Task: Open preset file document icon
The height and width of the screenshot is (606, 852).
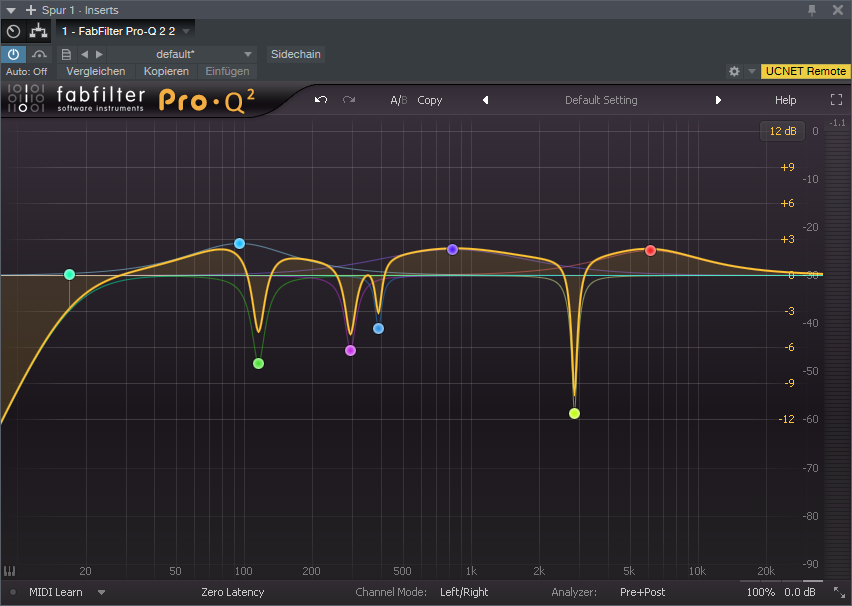Action: (66, 54)
